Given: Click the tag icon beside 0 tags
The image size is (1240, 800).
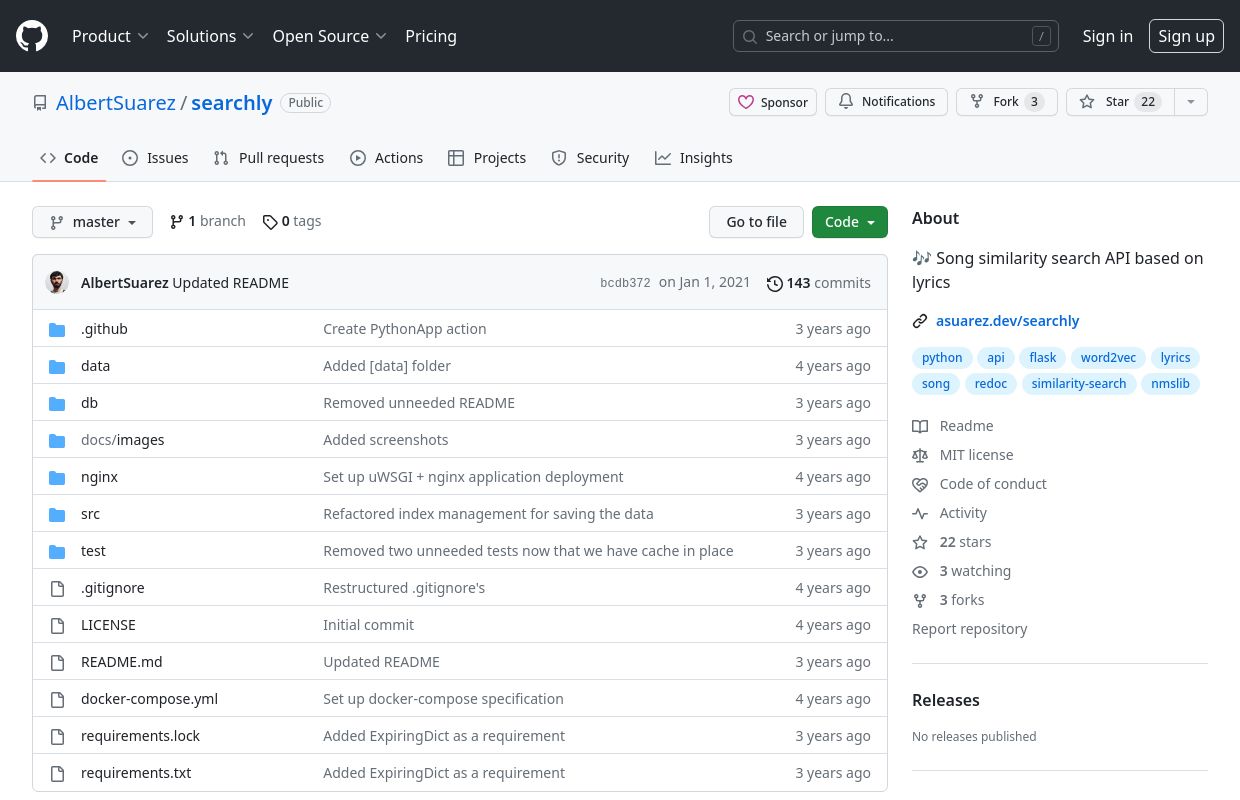Looking at the screenshot, I should click(270, 222).
